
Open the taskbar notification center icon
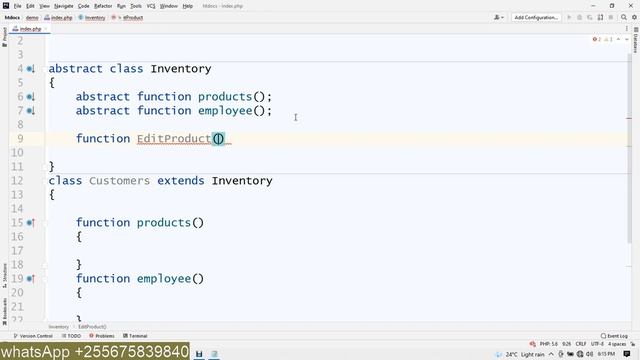[x=627, y=354]
